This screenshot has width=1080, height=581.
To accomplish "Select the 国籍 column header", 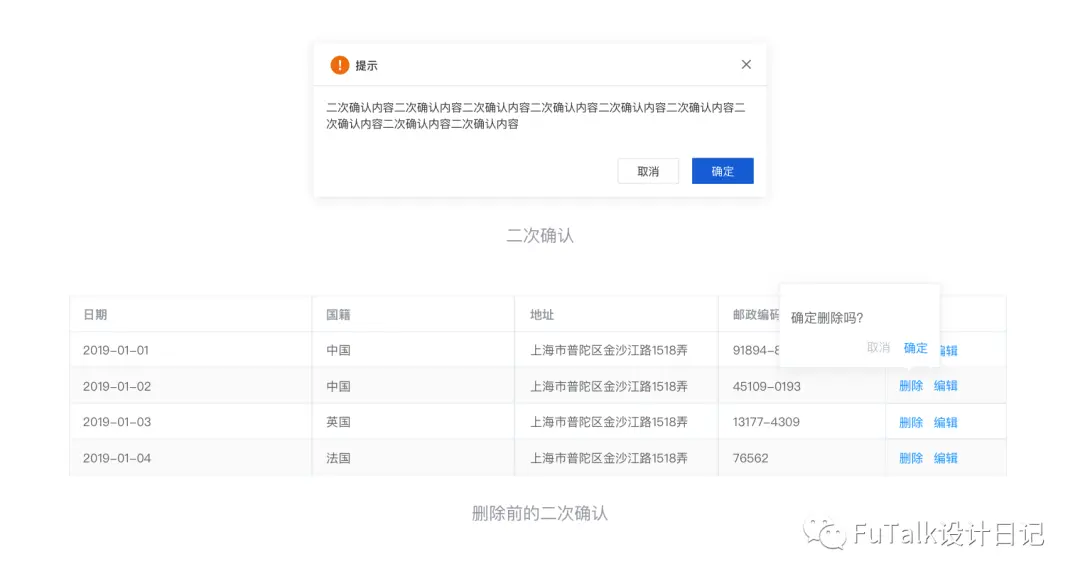I will pyautogui.click(x=338, y=315).
